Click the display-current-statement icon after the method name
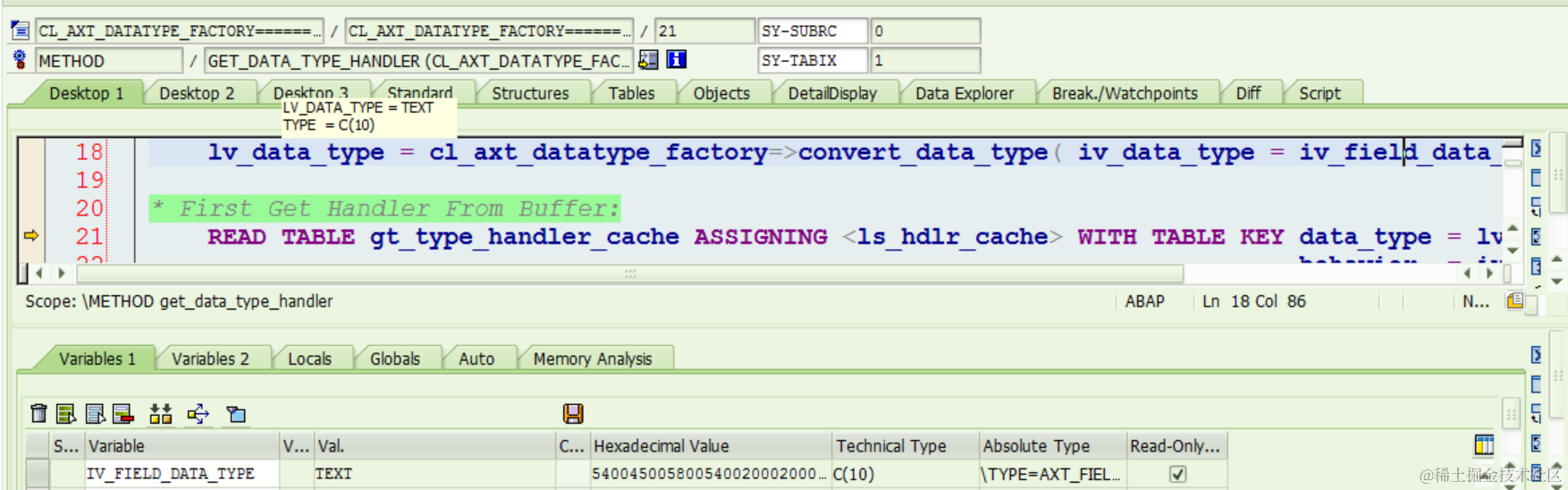 coord(649,60)
